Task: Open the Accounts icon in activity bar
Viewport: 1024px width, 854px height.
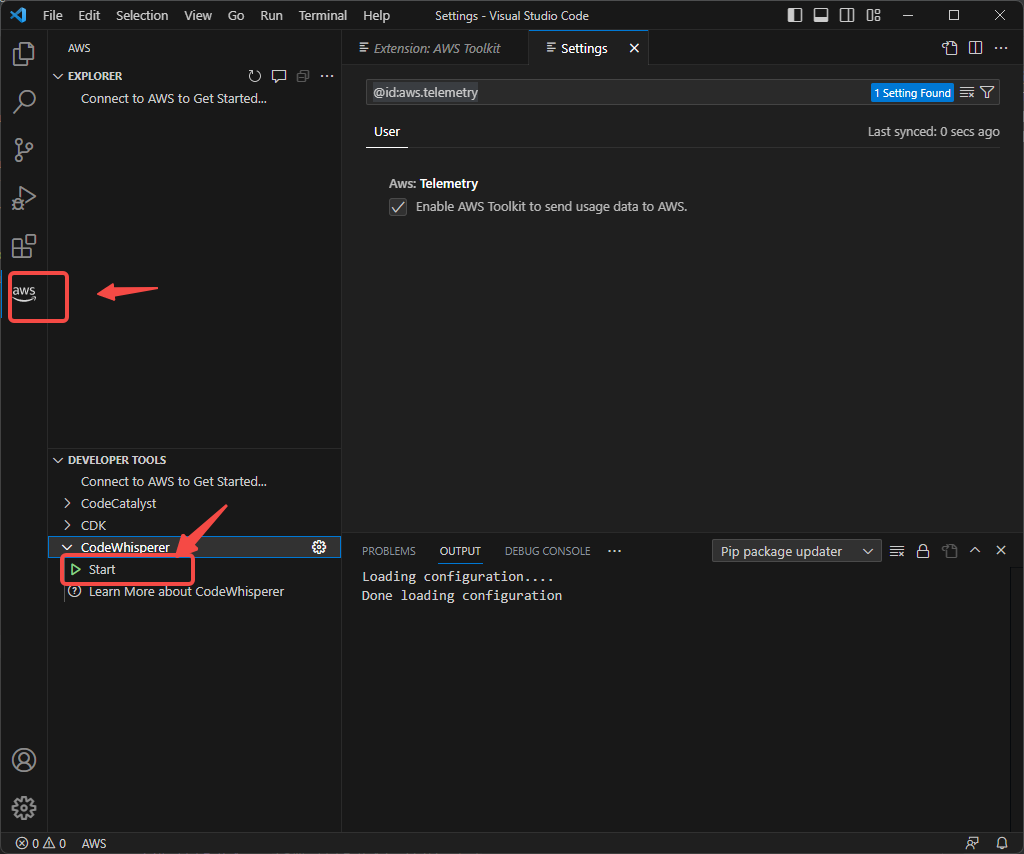Action: 24,760
